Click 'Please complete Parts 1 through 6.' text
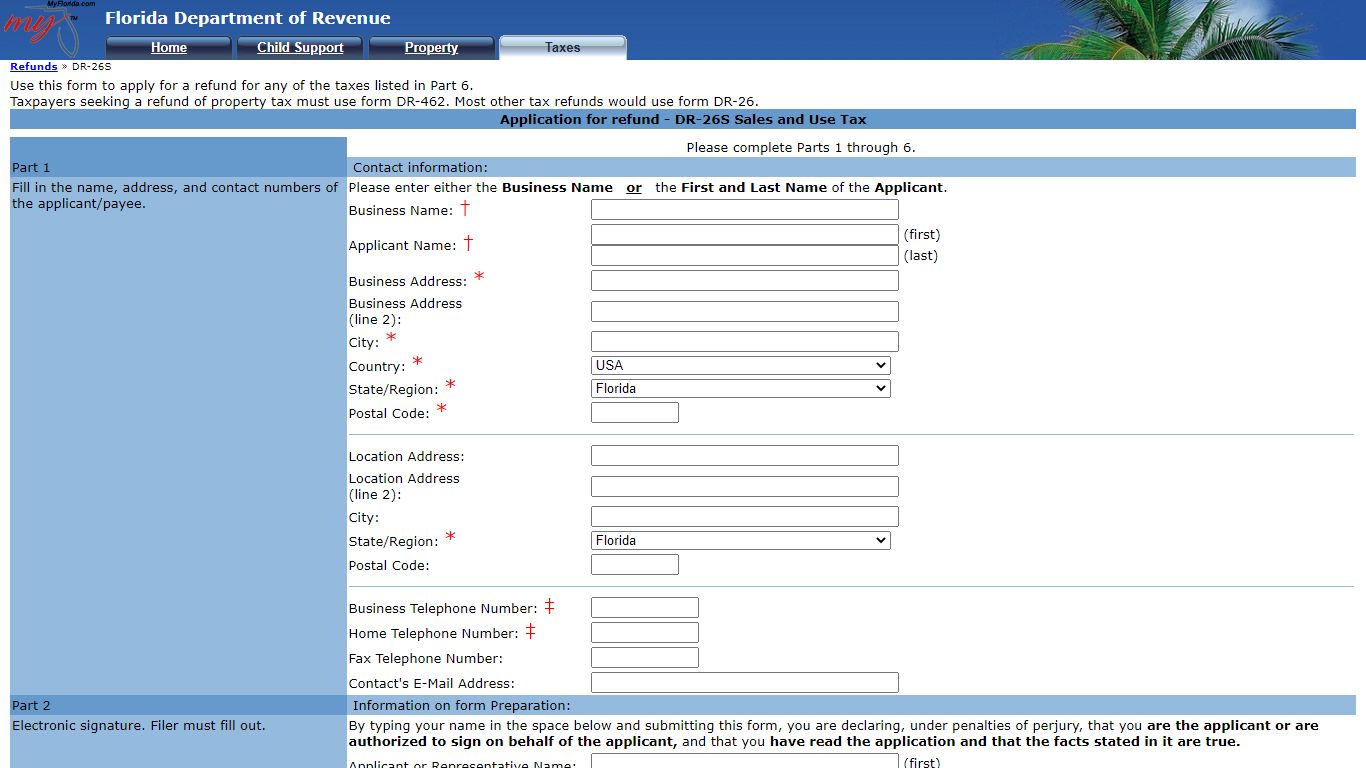The image size is (1366, 768). (x=801, y=148)
